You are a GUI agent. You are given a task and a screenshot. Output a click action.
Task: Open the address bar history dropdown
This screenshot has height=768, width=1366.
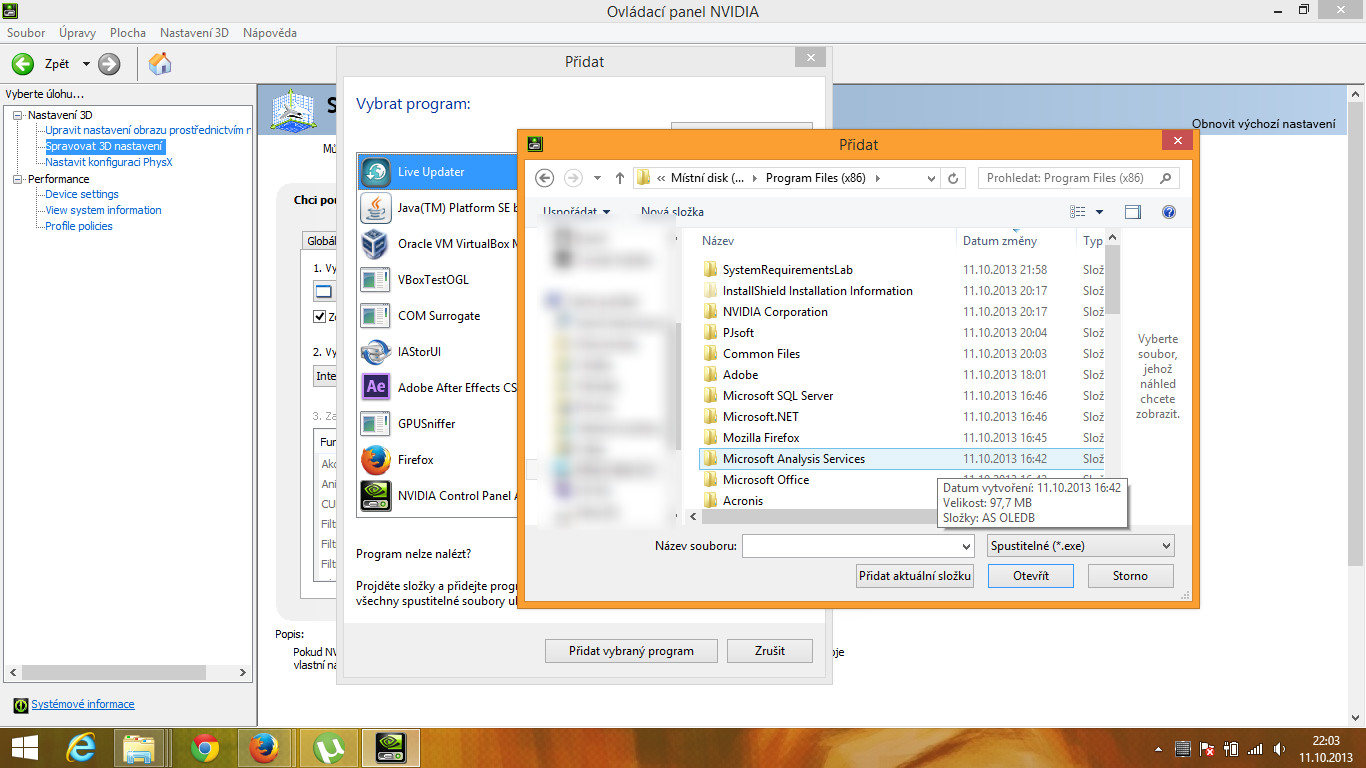click(931, 178)
